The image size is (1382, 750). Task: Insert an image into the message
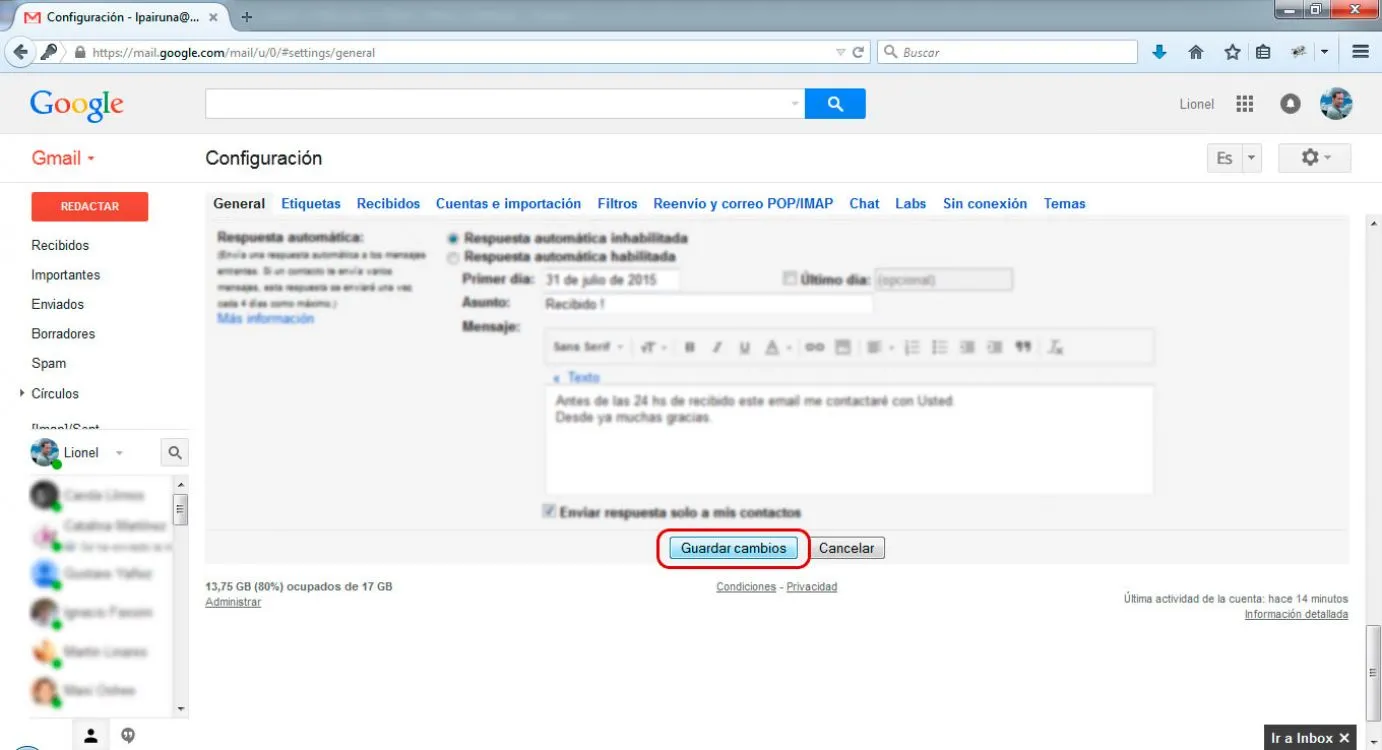[x=843, y=347]
